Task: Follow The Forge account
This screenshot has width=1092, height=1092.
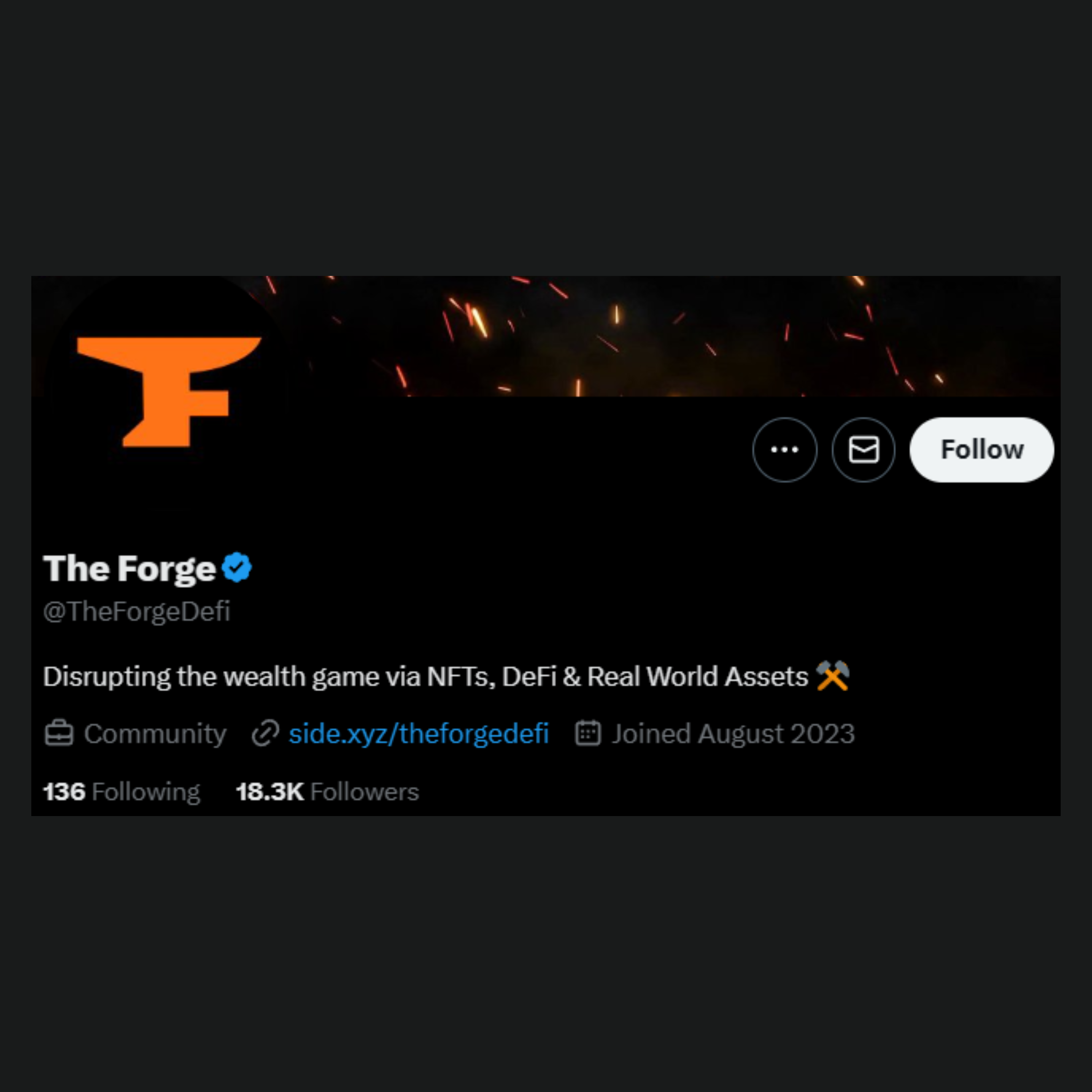Action: (x=982, y=450)
